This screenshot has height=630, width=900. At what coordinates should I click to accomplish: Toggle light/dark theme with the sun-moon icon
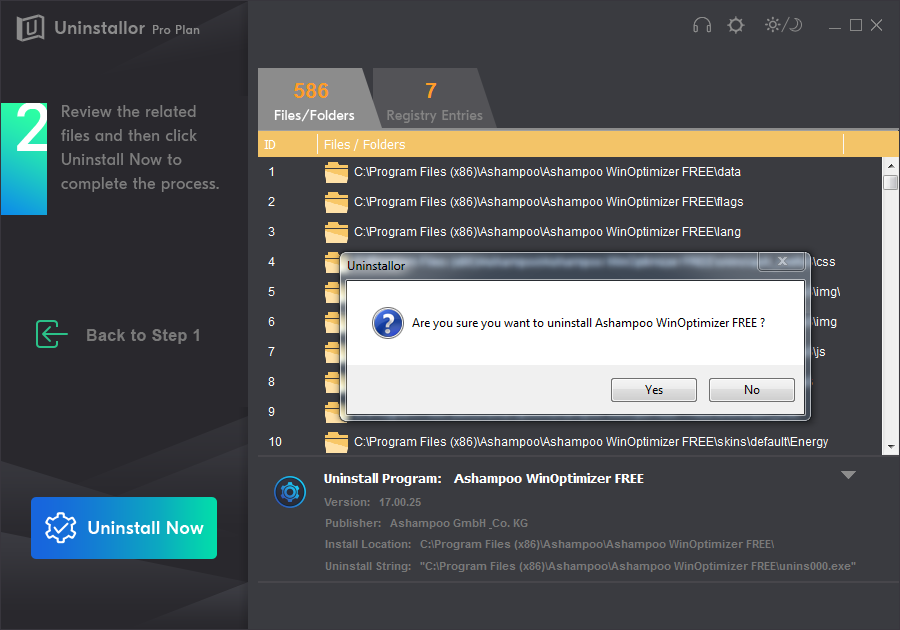(x=783, y=25)
